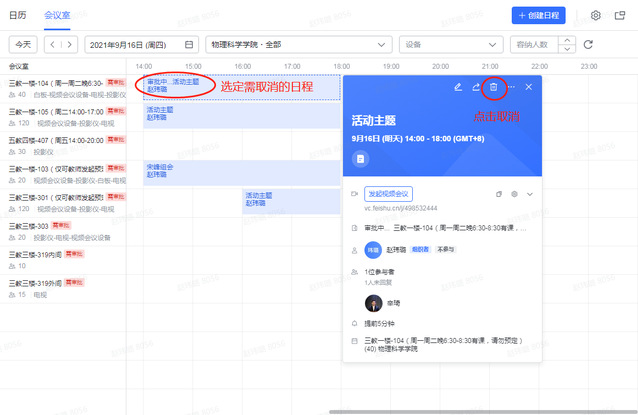The width and height of the screenshot is (638, 415).
Task: Click the 今天 button
Action: pyautogui.click(x=22, y=45)
